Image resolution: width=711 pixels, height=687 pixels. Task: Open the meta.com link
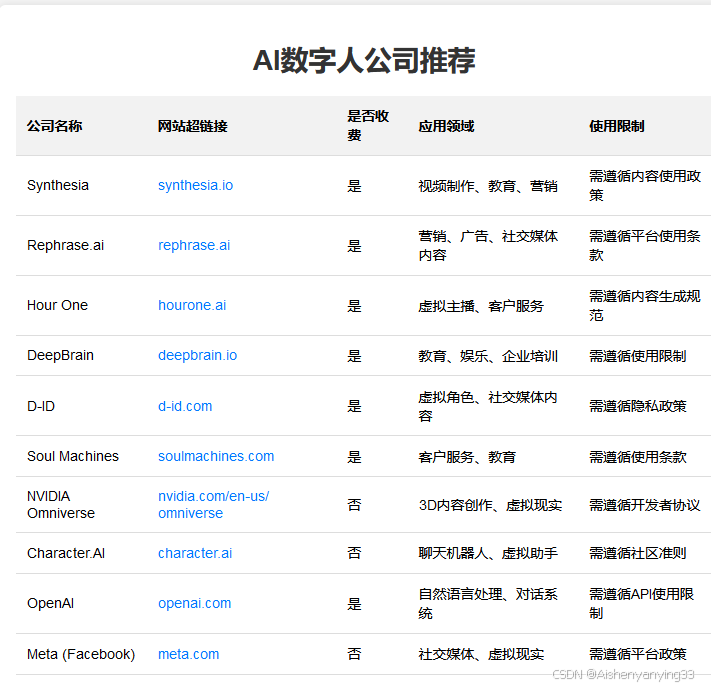click(x=189, y=654)
